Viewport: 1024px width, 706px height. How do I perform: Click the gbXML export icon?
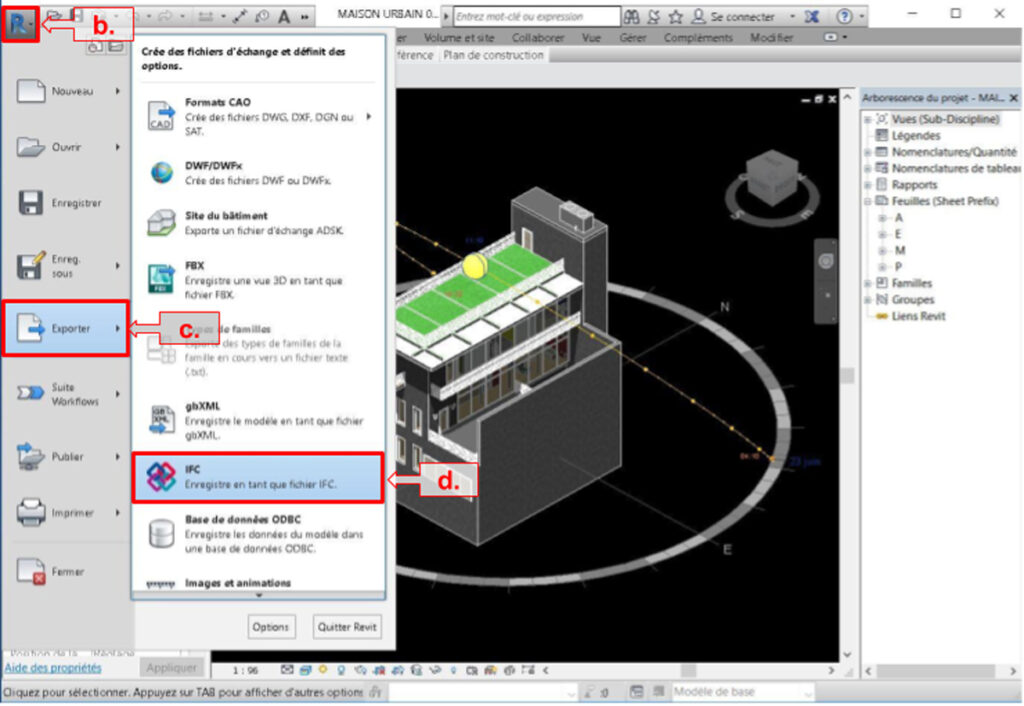tap(160, 415)
